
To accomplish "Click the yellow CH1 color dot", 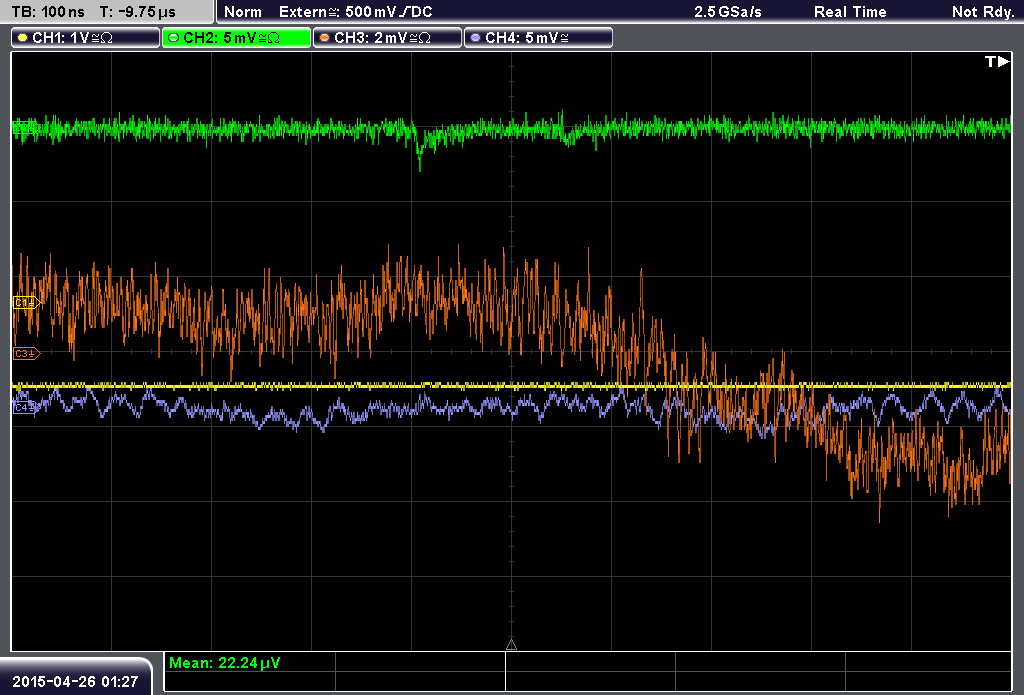I will (23, 38).
